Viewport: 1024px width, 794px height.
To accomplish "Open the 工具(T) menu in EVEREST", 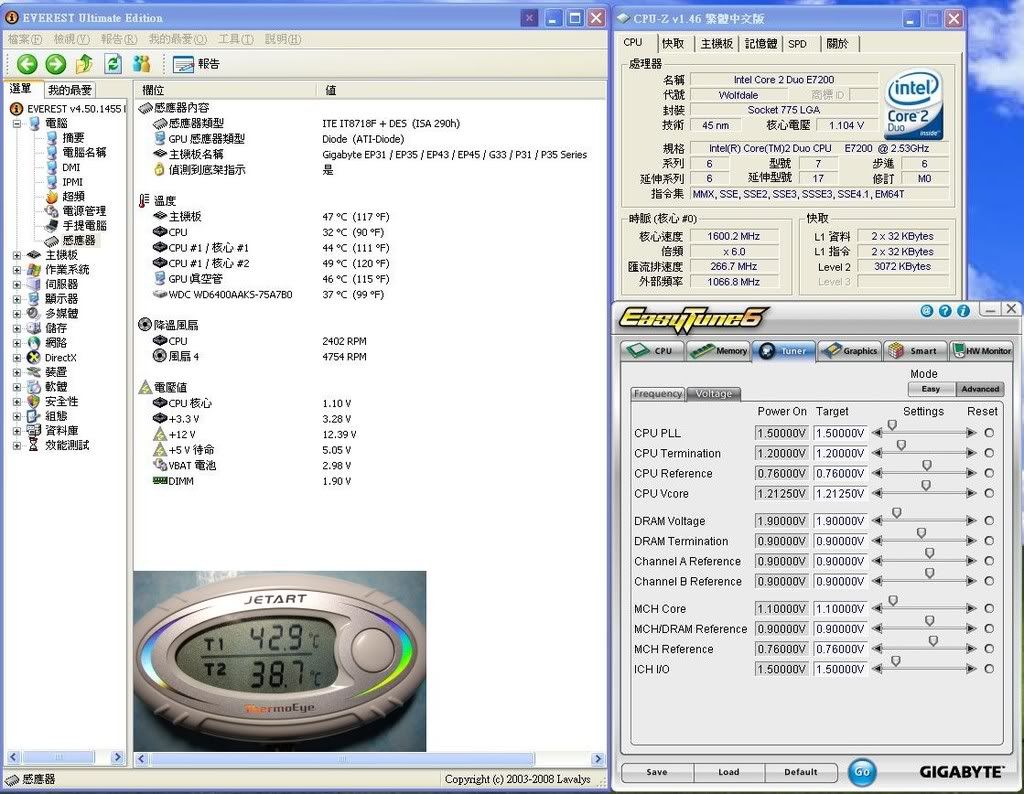I will pos(236,39).
